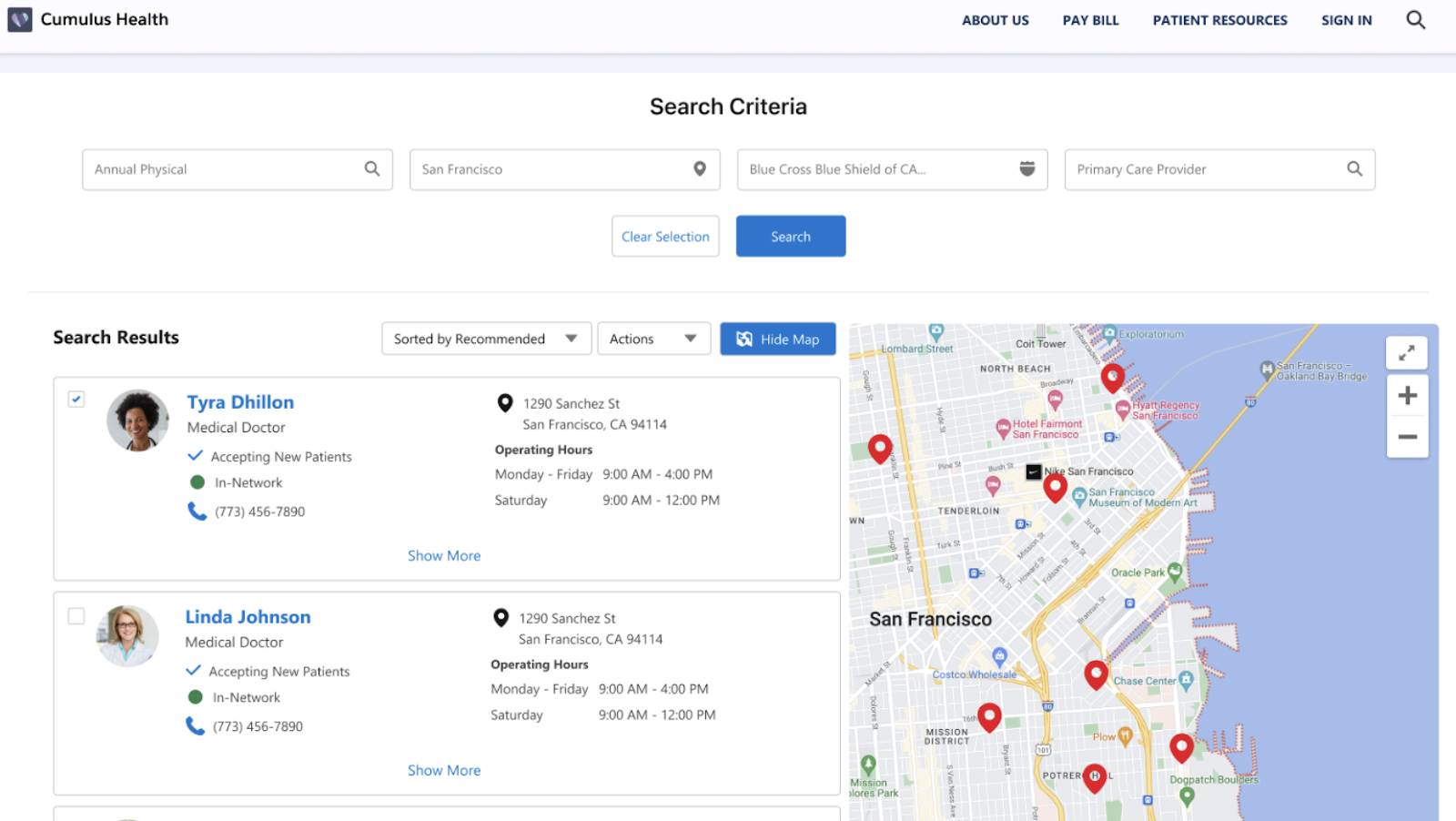
Task: Click the insurance card icon in Blue Cross field
Action: 1027,169
